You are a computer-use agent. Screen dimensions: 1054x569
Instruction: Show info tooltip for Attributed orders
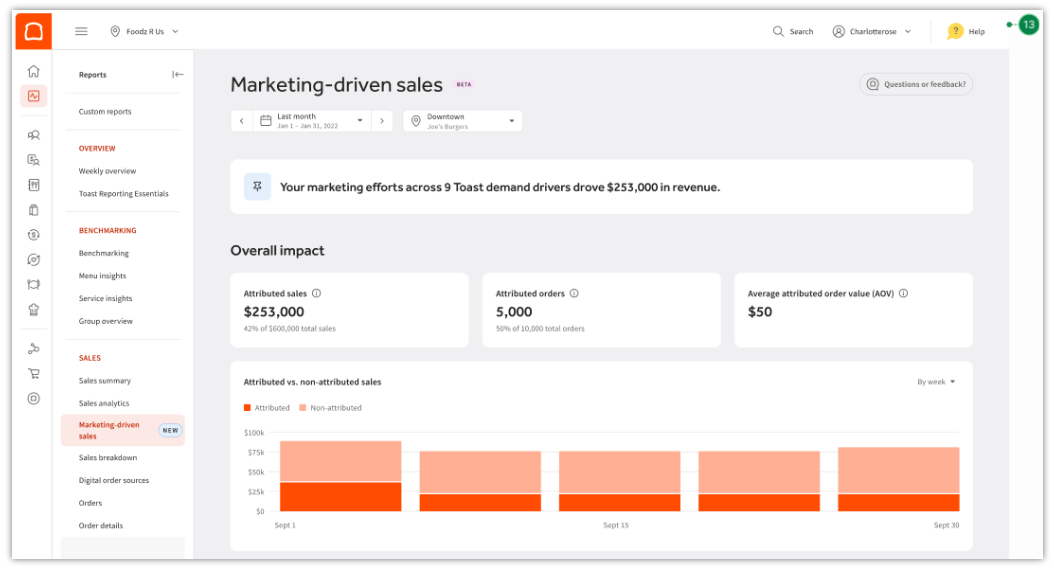click(574, 293)
